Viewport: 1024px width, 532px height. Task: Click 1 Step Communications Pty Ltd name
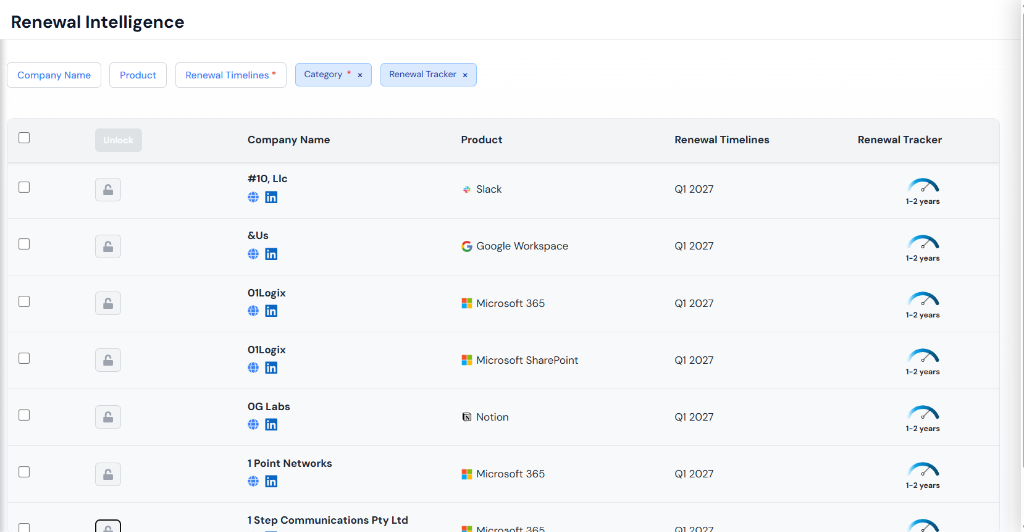[328, 520]
